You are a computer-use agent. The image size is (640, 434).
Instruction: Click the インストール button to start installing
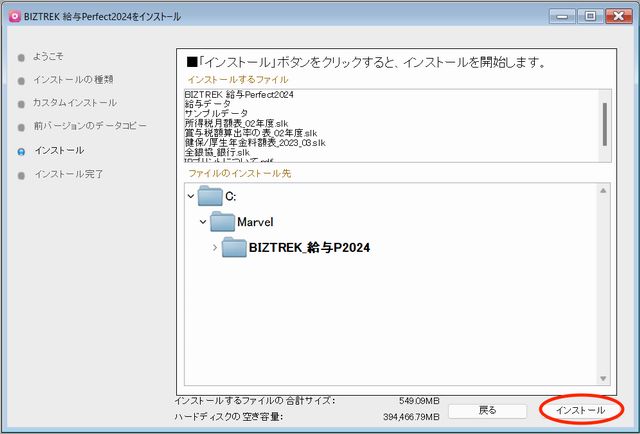580,410
